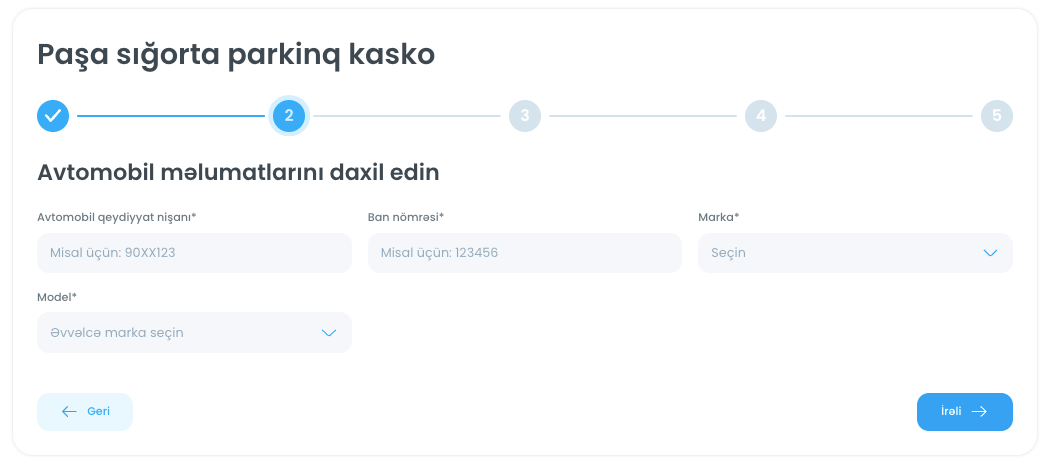Click the right arrow icon in İrəli
This screenshot has height=466, width=1051.
(979, 412)
